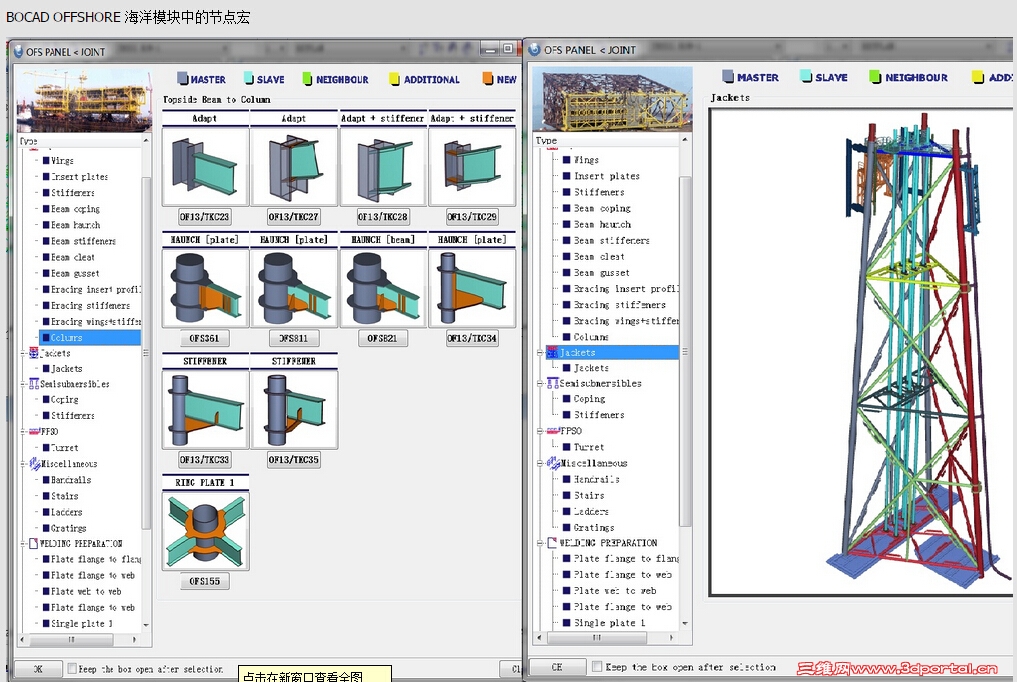Click the jacket 3D model preview

(863, 352)
